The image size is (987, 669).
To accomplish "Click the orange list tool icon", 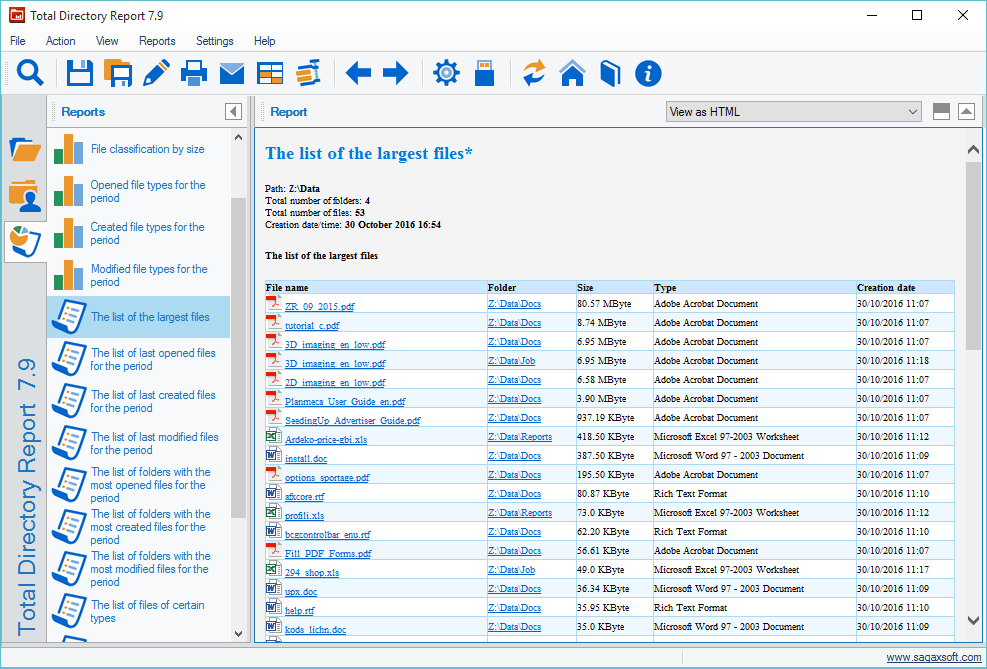I will [308, 73].
